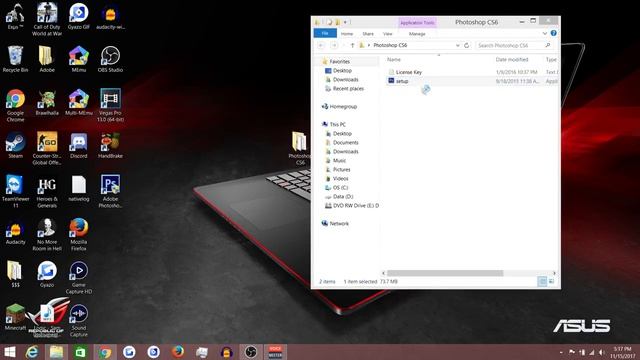The height and width of the screenshot is (360, 640).
Task: Open Documents under This PC
Action: [346, 142]
